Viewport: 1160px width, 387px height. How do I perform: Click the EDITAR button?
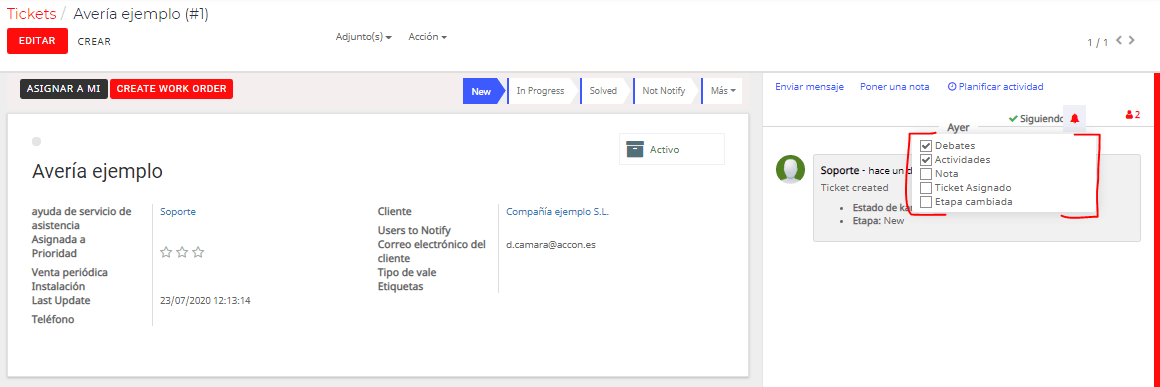click(37, 41)
